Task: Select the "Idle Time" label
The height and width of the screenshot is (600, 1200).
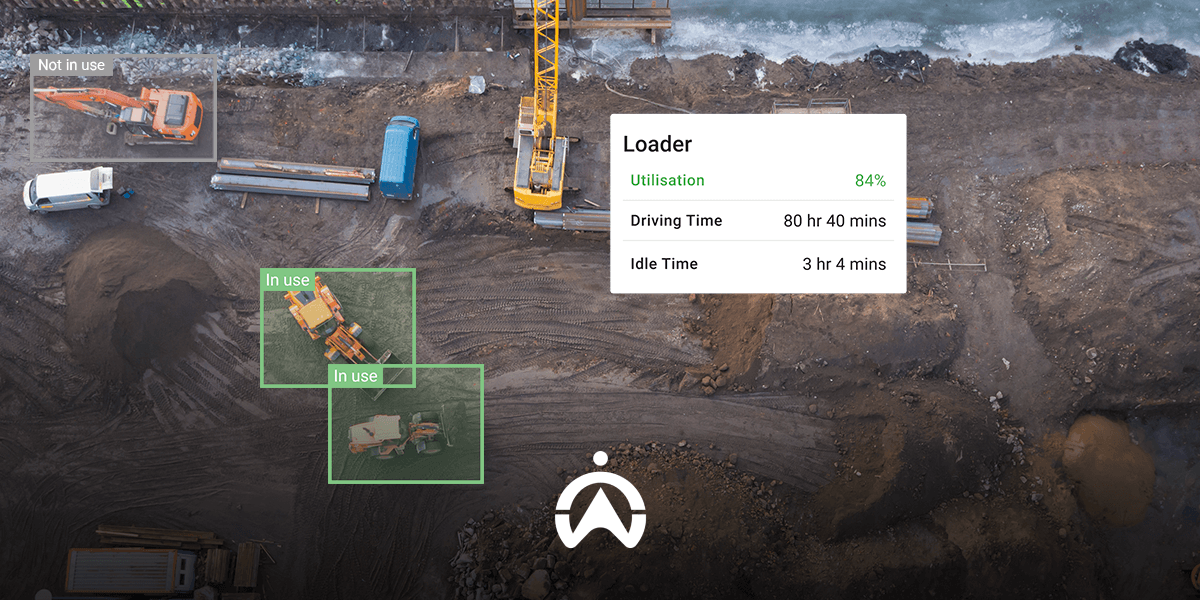Action: click(664, 264)
